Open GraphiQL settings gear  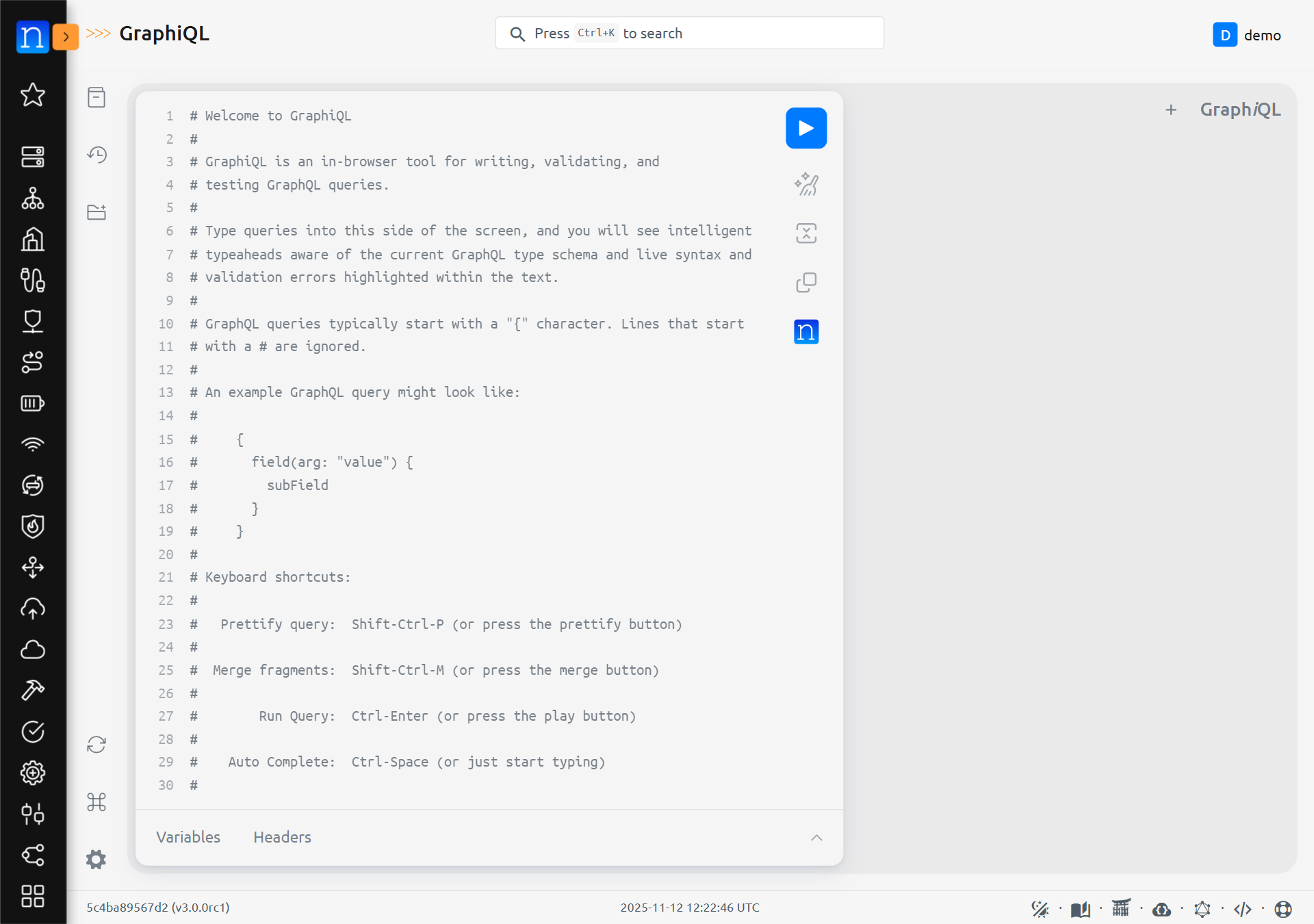96,859
